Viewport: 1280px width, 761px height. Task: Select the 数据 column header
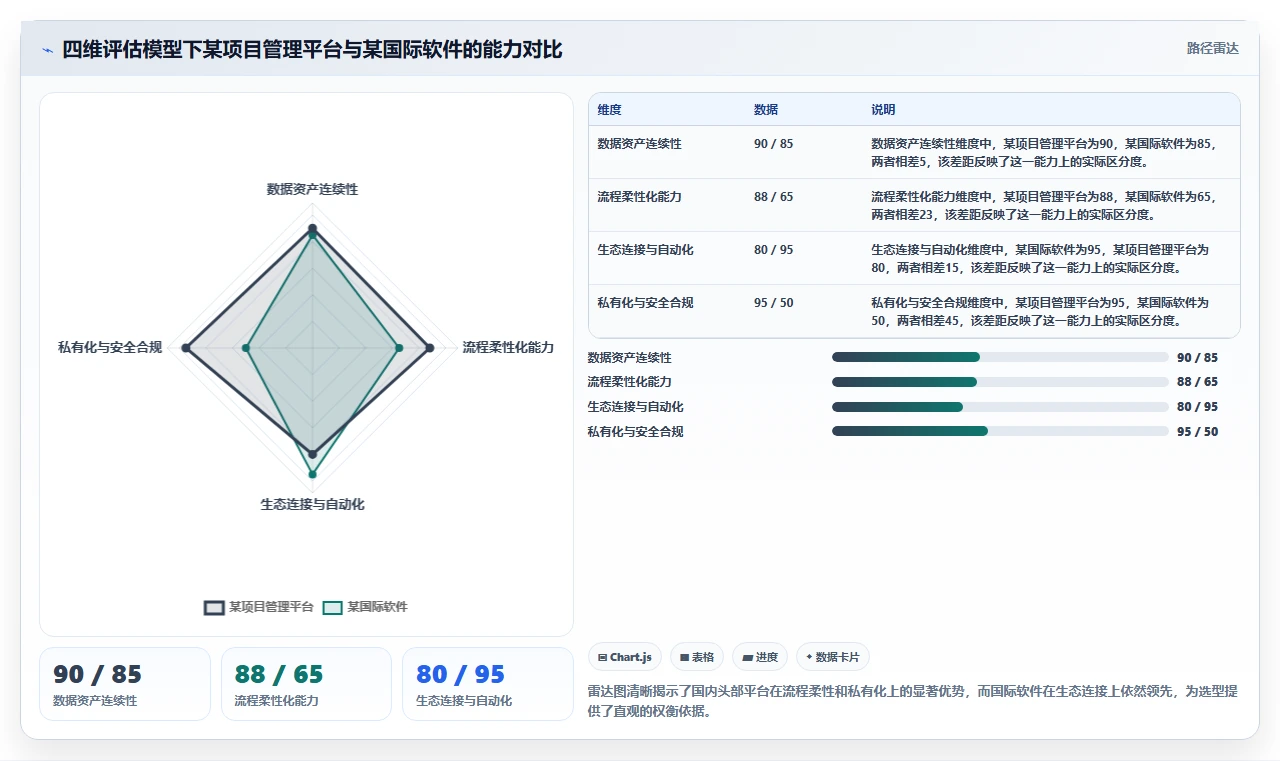point(766,110)
